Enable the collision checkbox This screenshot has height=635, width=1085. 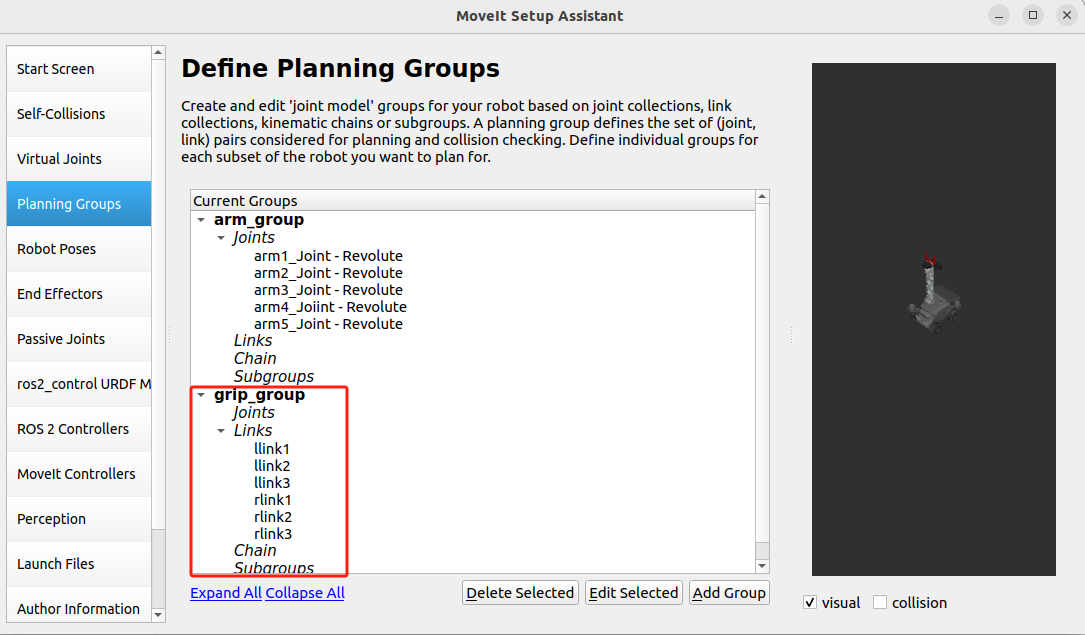[879, 602]
